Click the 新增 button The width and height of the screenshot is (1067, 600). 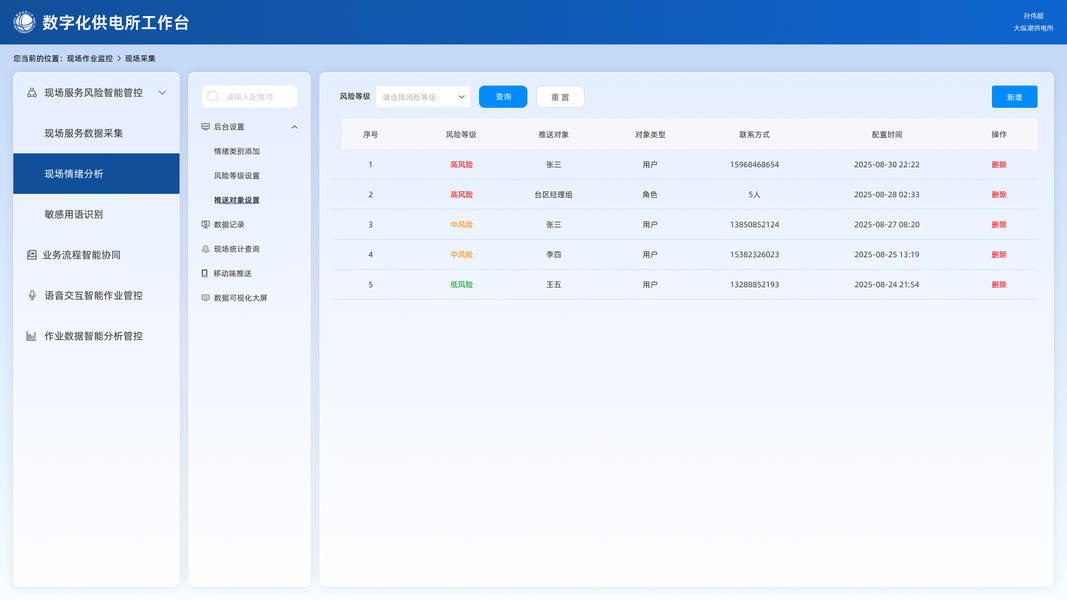point(1014,97)
